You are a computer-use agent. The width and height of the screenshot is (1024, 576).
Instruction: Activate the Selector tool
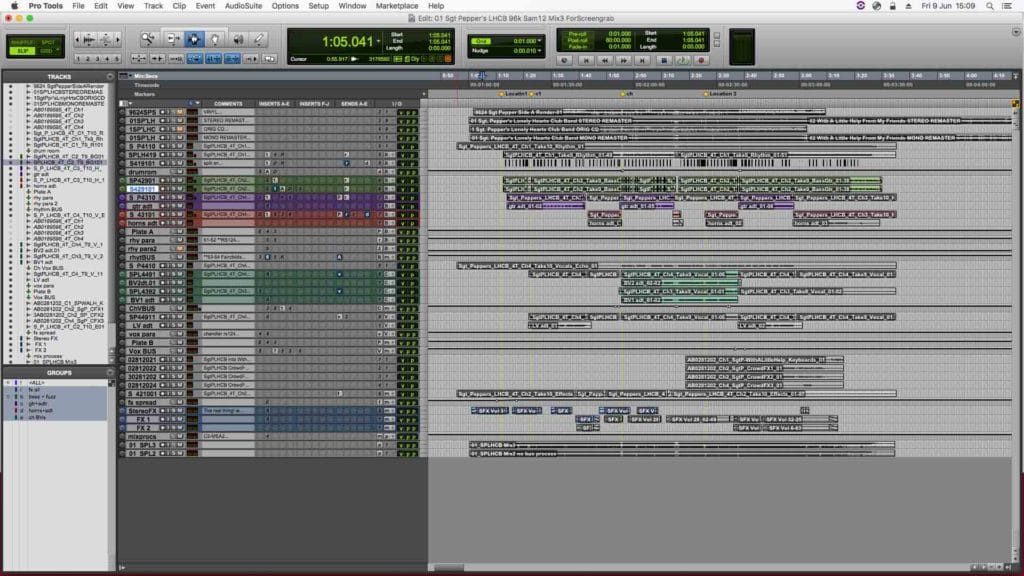pos(194,40)
